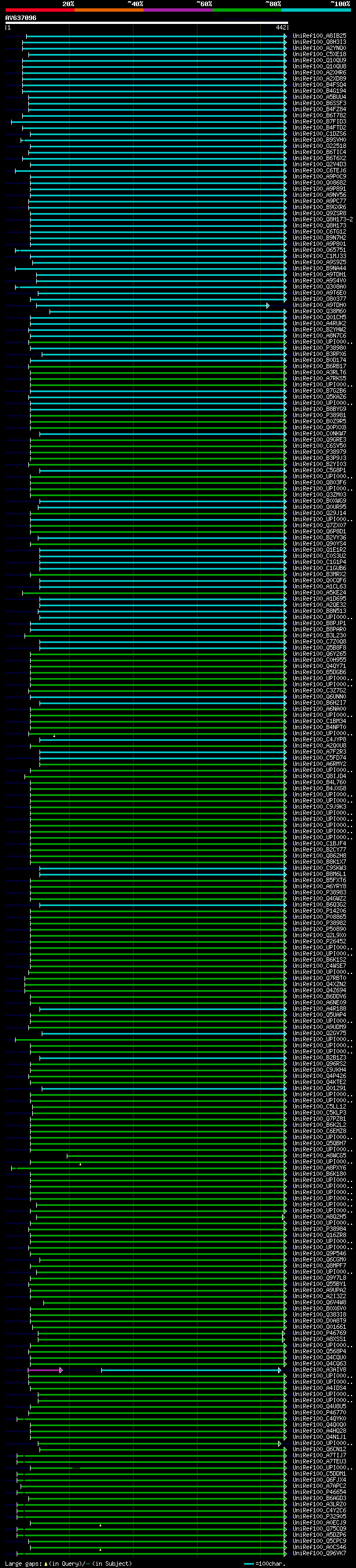356x1568 pixels.
Task: Click hit label UniRef100_Q01291
Action: point(319,1088)
